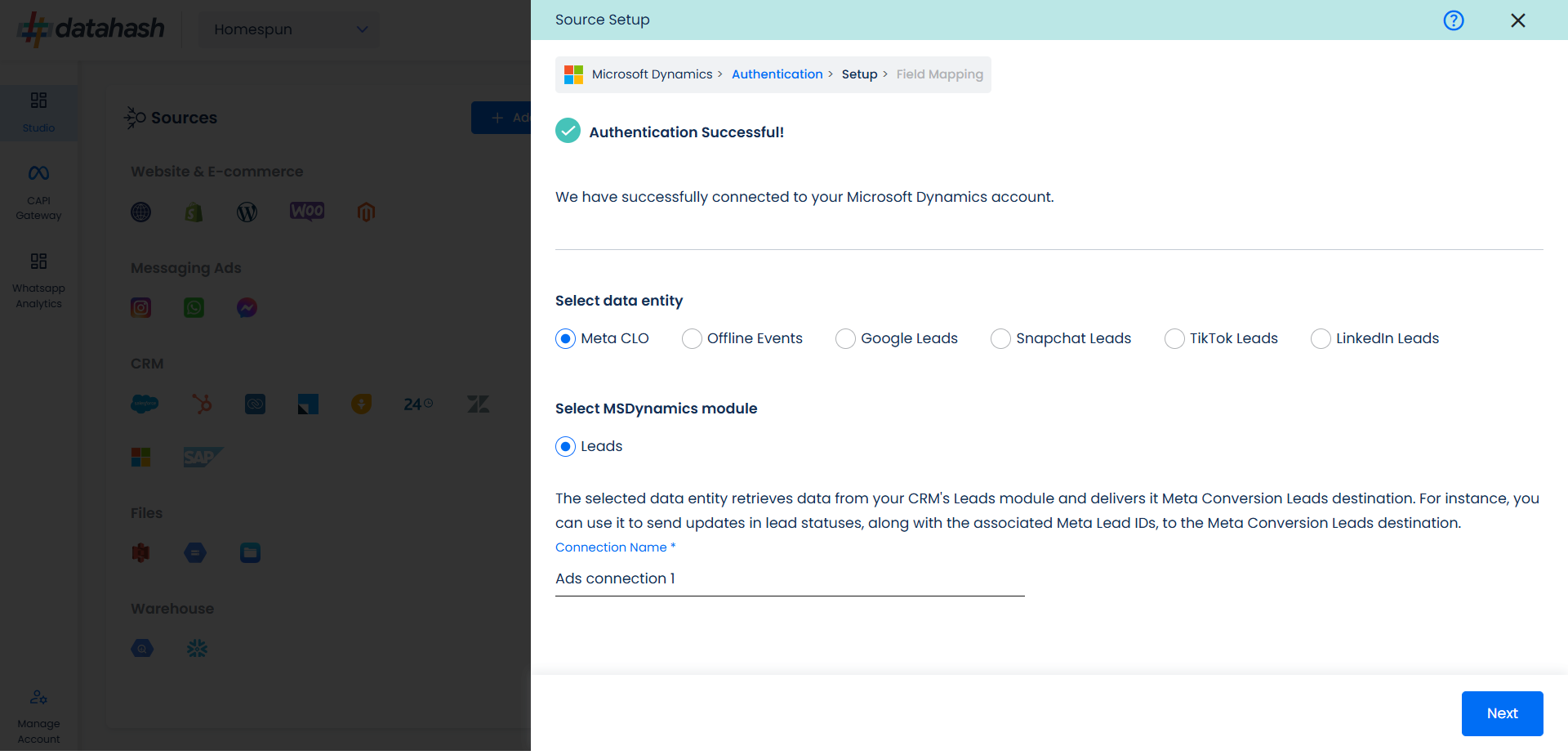Select the WooCommerce source icon
Screen dimensions: 1568x755
tap(307, 212)
